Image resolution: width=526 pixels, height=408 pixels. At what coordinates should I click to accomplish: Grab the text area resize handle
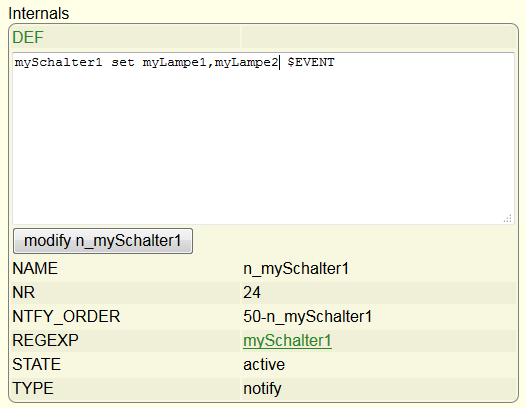(x=508, y=218)
